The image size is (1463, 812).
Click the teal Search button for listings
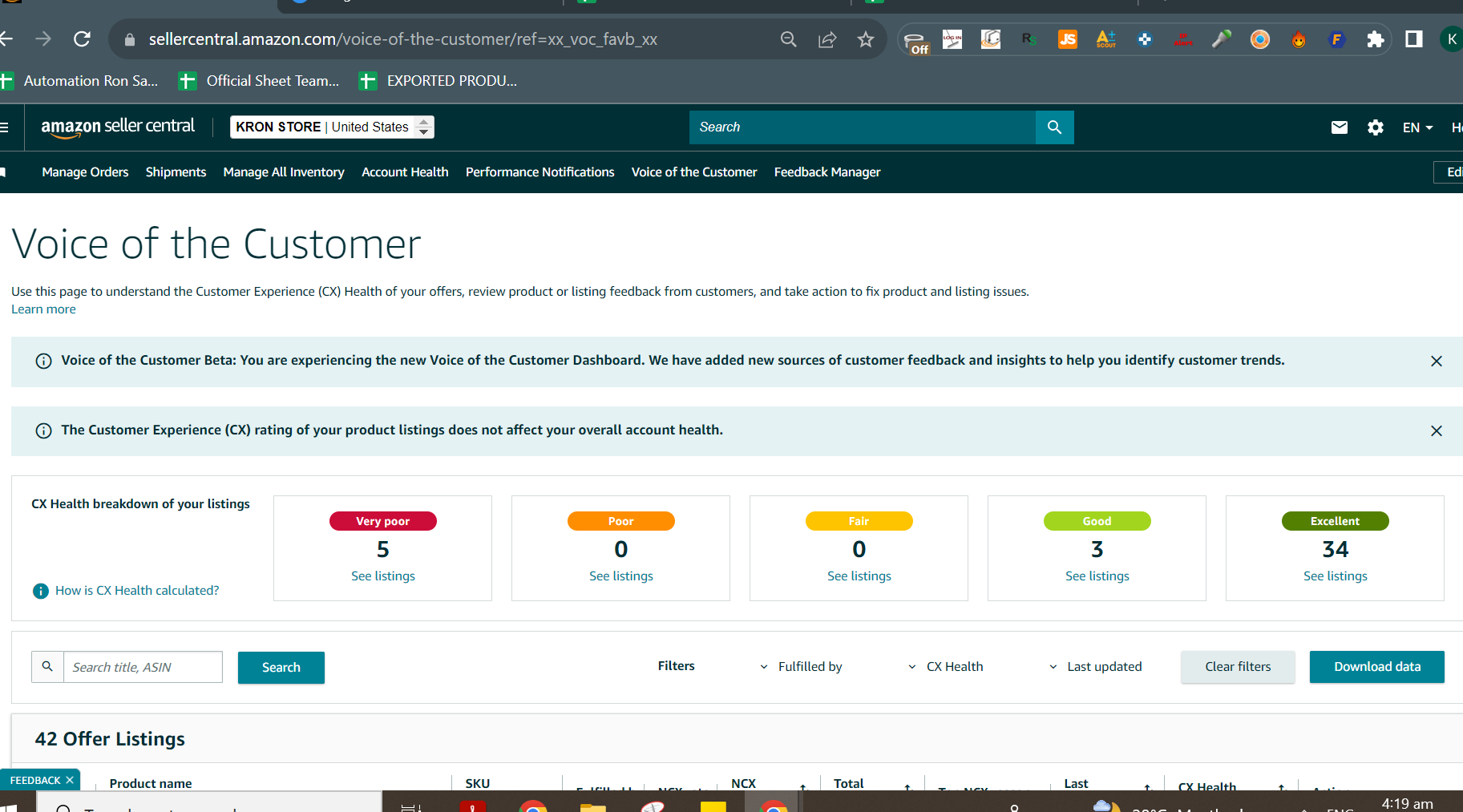pos(281,668)
